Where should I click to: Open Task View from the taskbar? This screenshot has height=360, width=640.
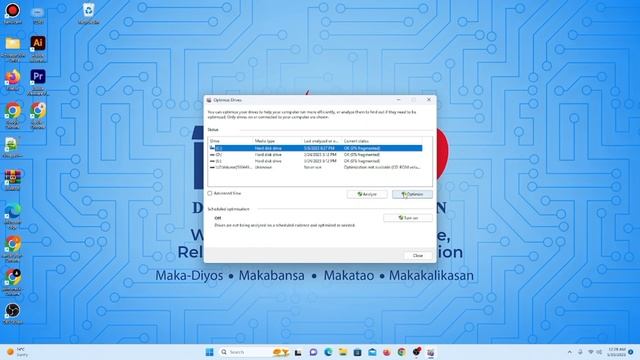click(x=298, y=352)
